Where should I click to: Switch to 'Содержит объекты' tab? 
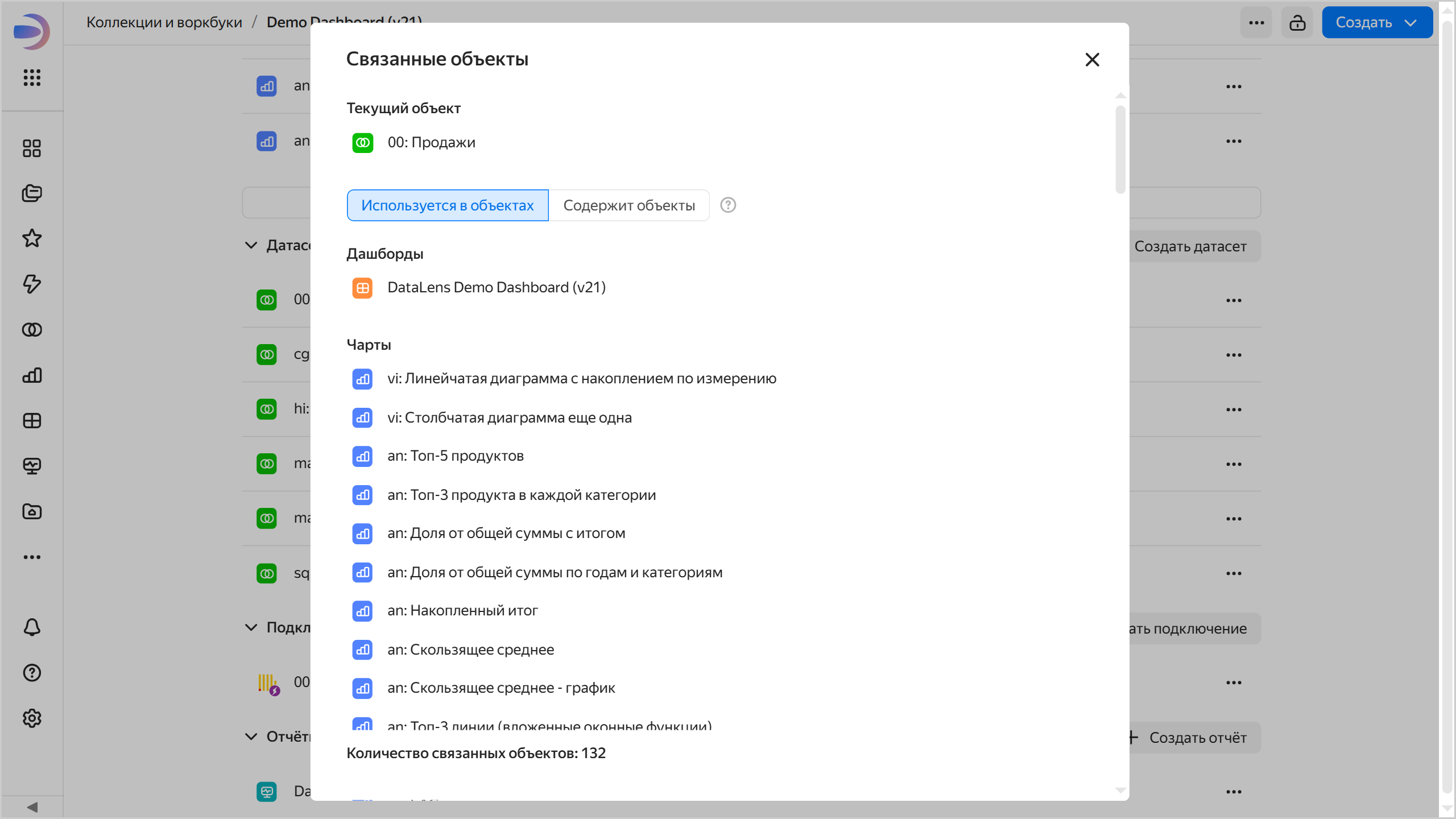coord(629,205)
